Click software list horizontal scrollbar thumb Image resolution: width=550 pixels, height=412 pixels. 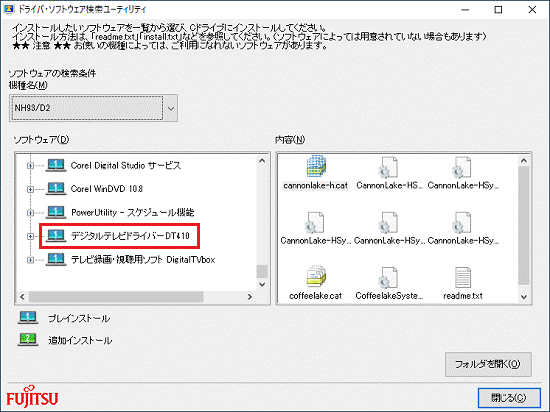(x=116, y=297)
